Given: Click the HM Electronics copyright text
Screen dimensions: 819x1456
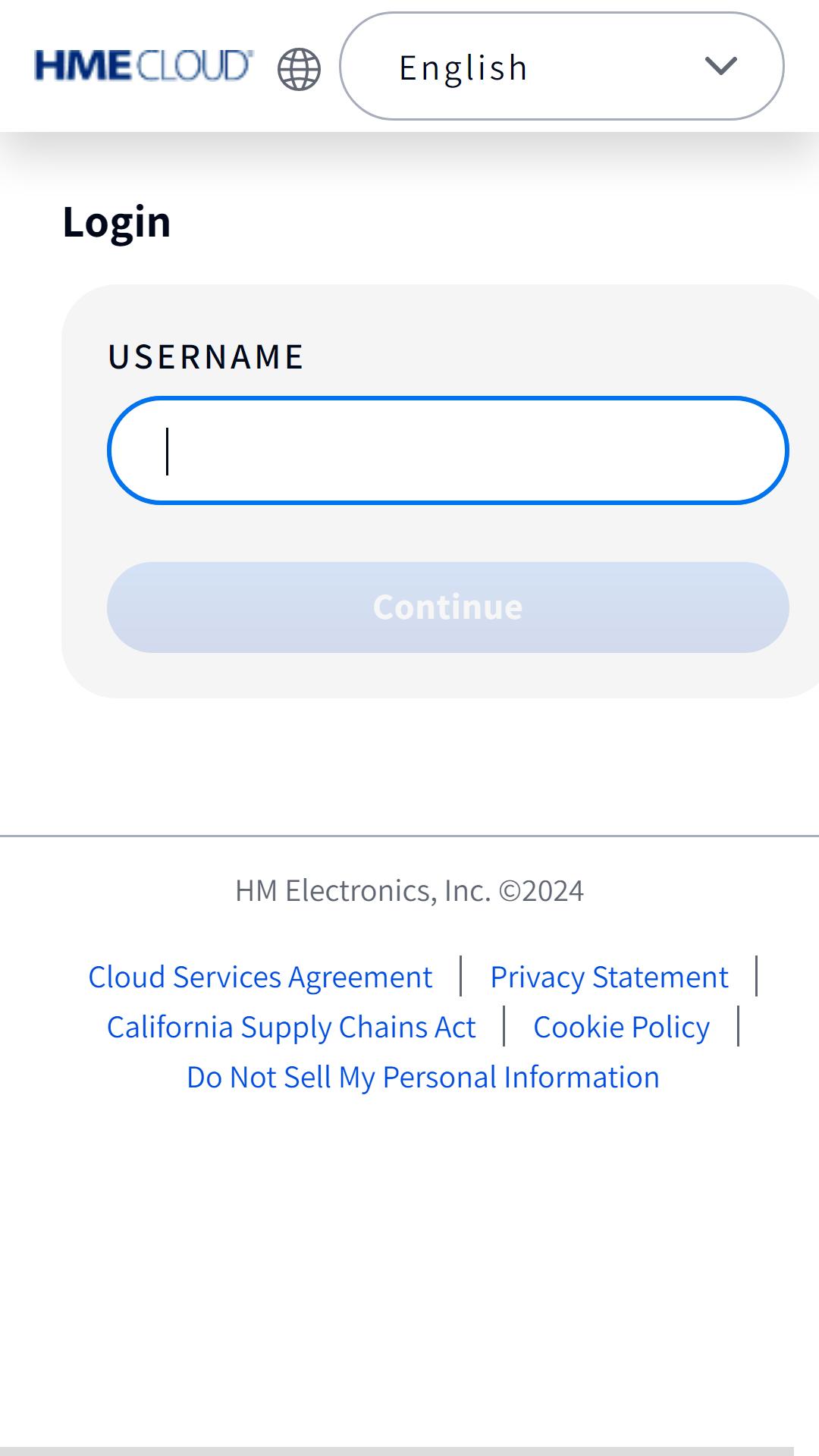Looking at the screenshot, I should [x=409, y=890].
